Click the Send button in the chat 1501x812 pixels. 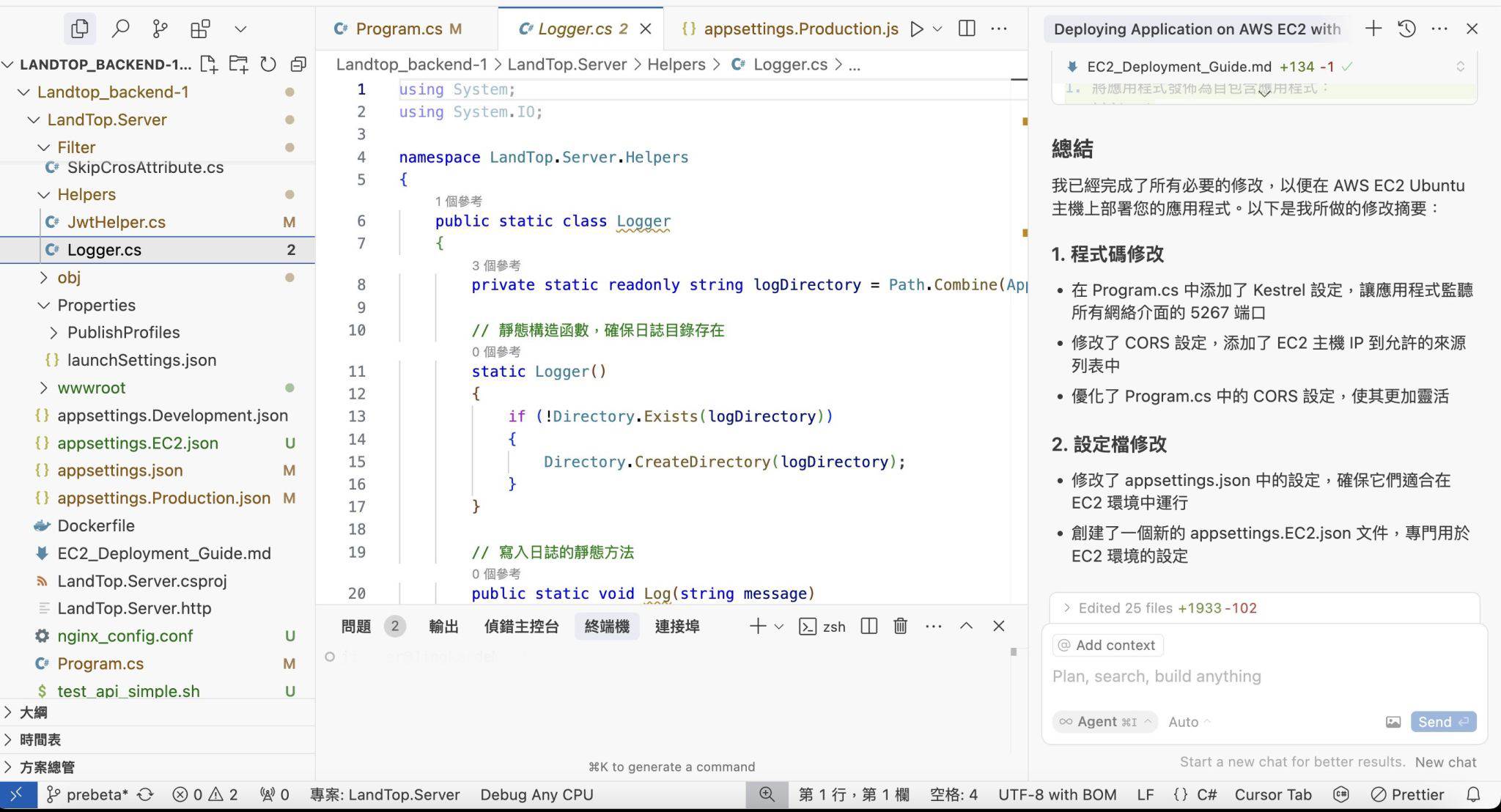[x=1441, y=722]
